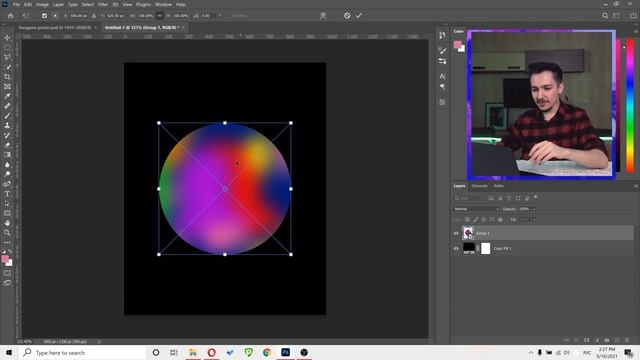Toggle the reference point checkbox
The height and width of the screenshot is (360, 640).
pyautogui.click(x=44, y=16)
